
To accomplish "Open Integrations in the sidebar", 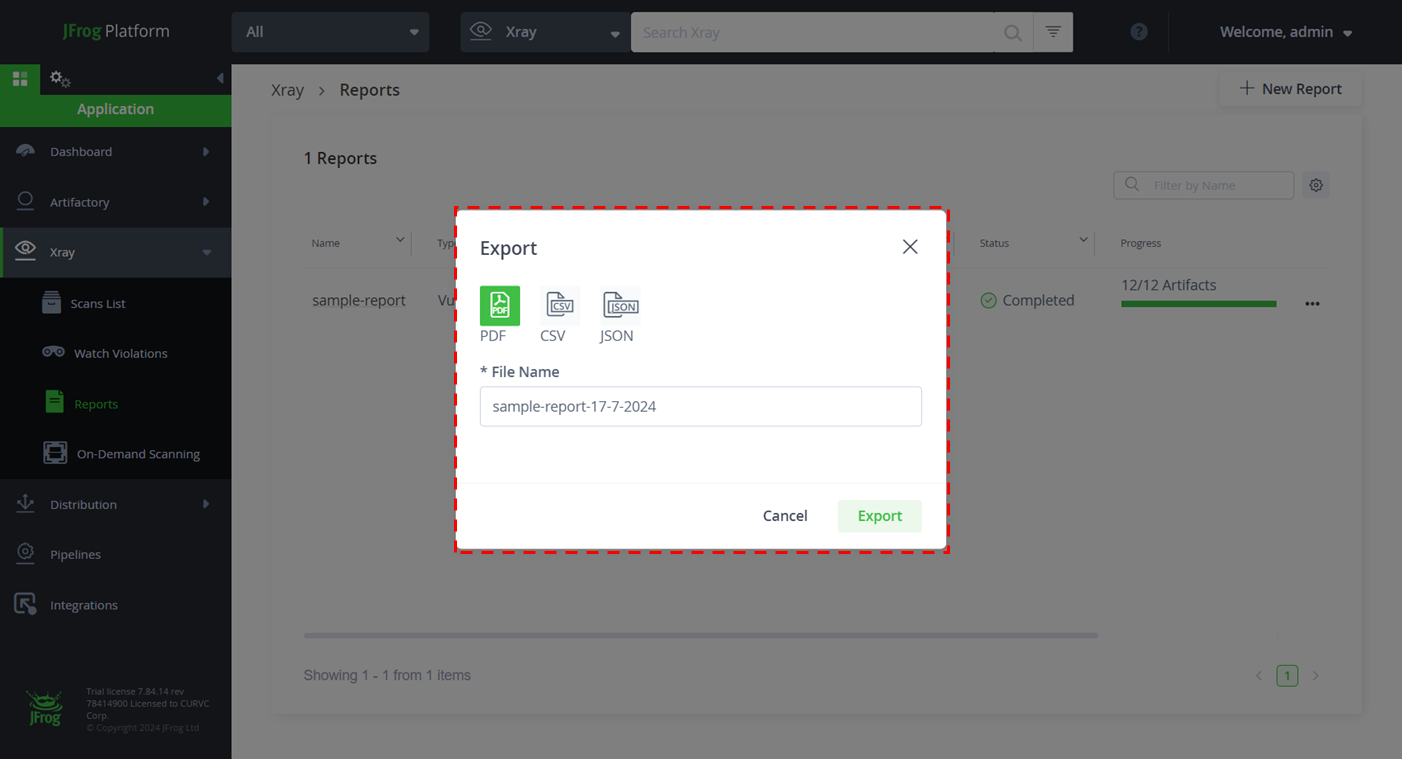I will coord(115,605).
